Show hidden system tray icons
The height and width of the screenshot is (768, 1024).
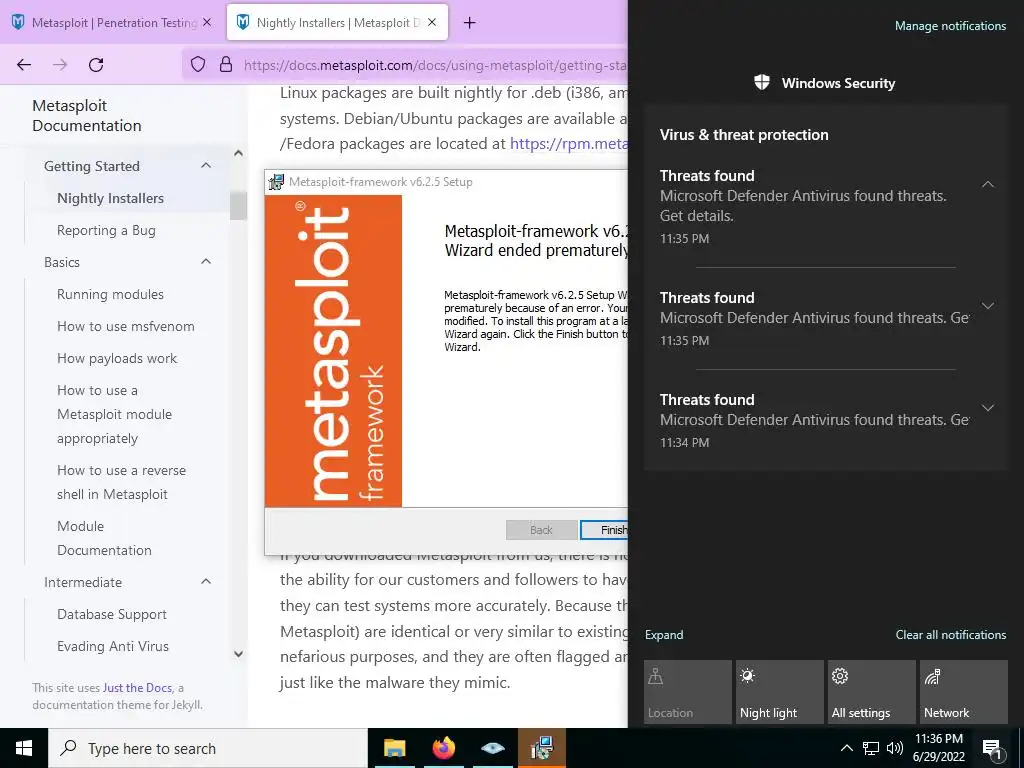[x=846, y=748]
